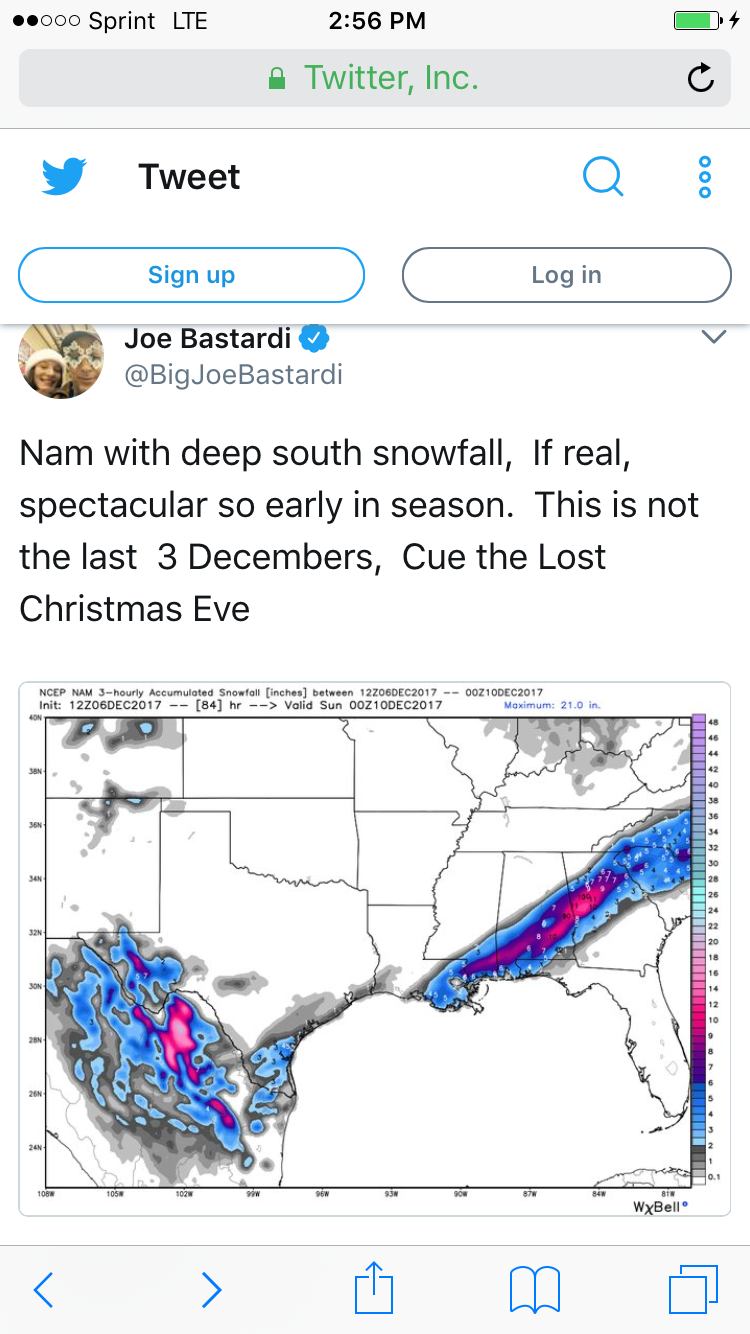The width and height of the screenshot is (750, 1334).
Task: Open @BigJoeBastardi handle link
Action: tap(233, 375)
